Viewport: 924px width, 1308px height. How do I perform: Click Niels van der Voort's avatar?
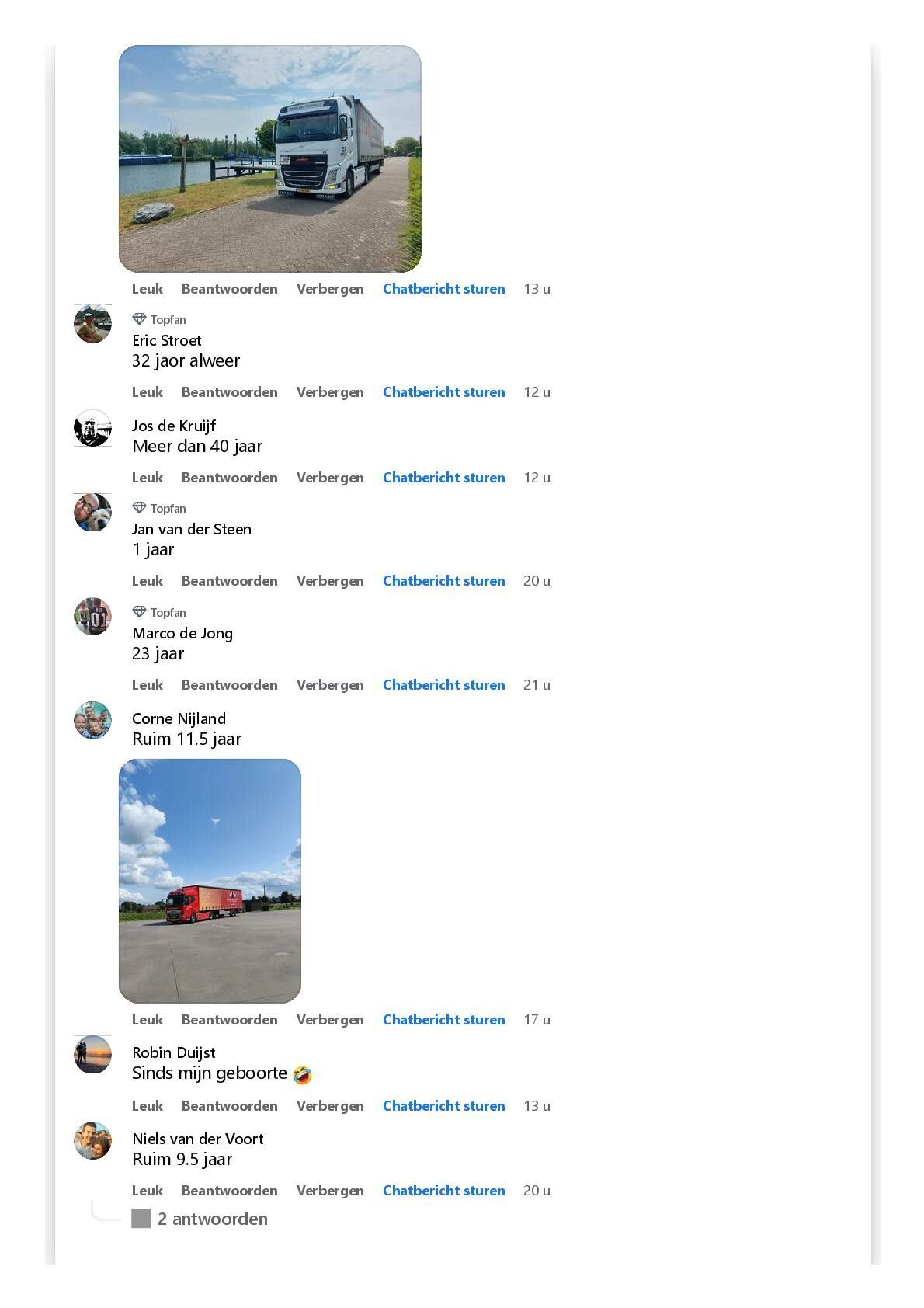click(x=92, y=1141)
